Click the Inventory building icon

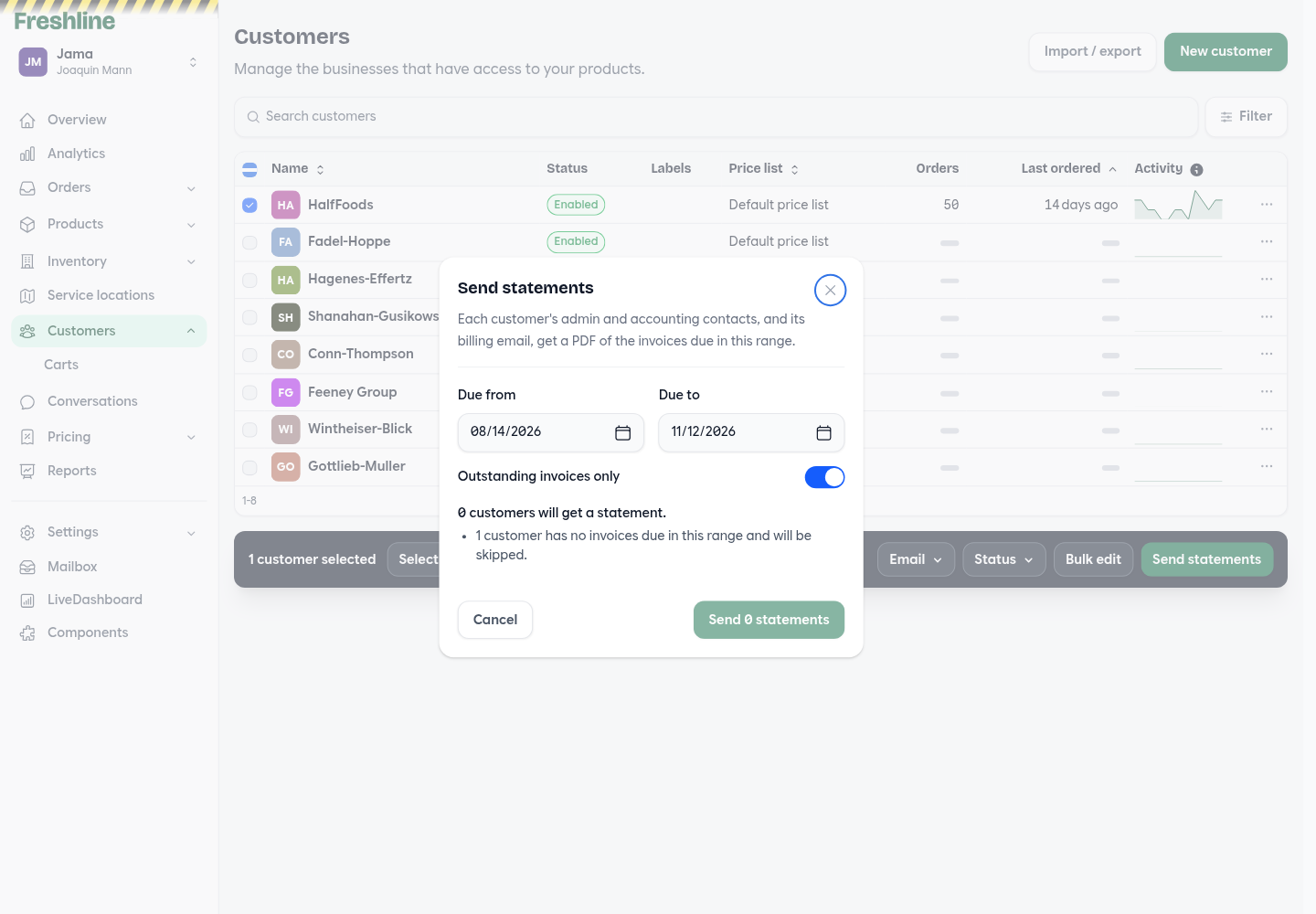pos(27,261)
